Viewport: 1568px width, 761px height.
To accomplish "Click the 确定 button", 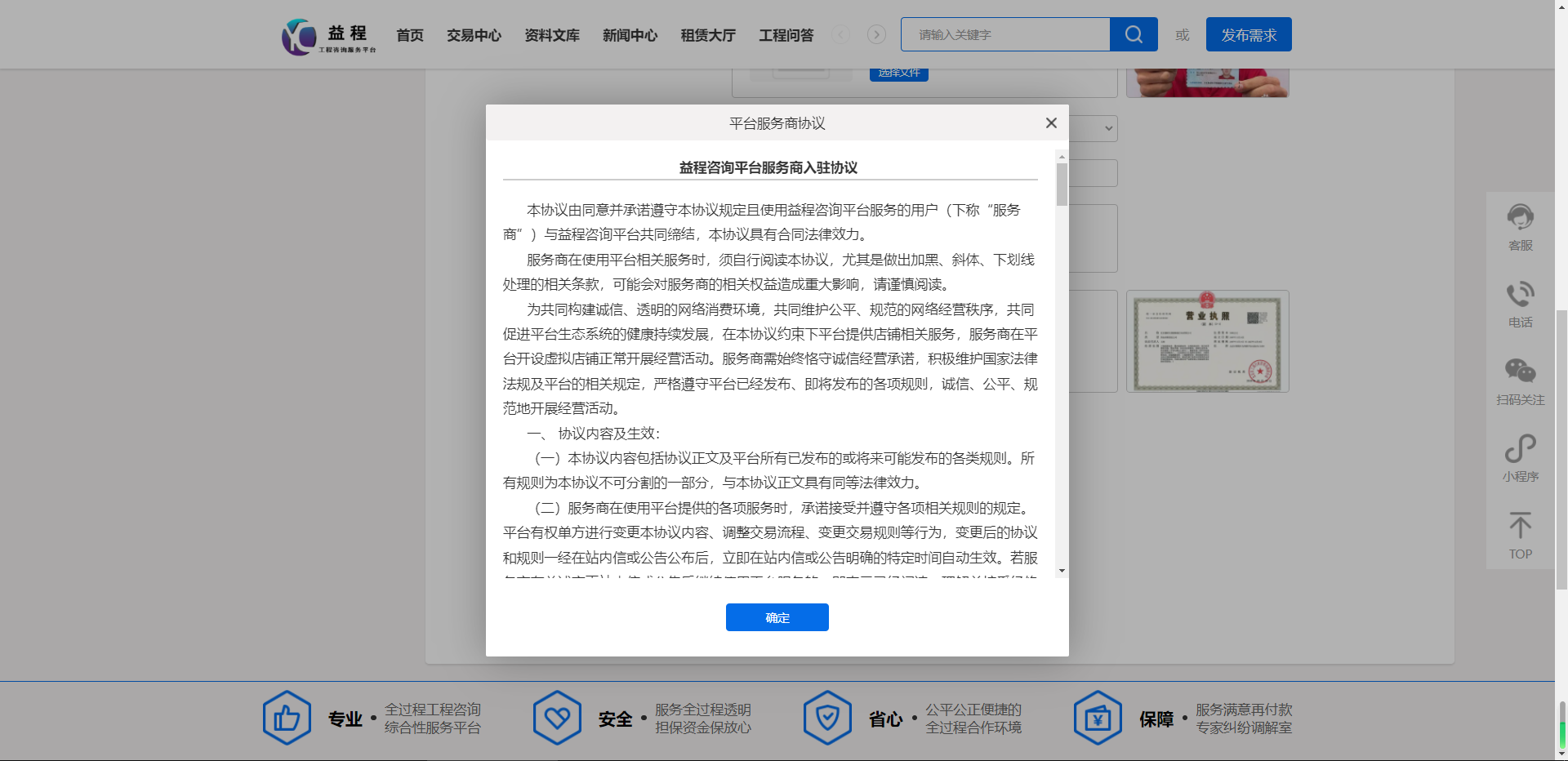I will coord(777,617).
